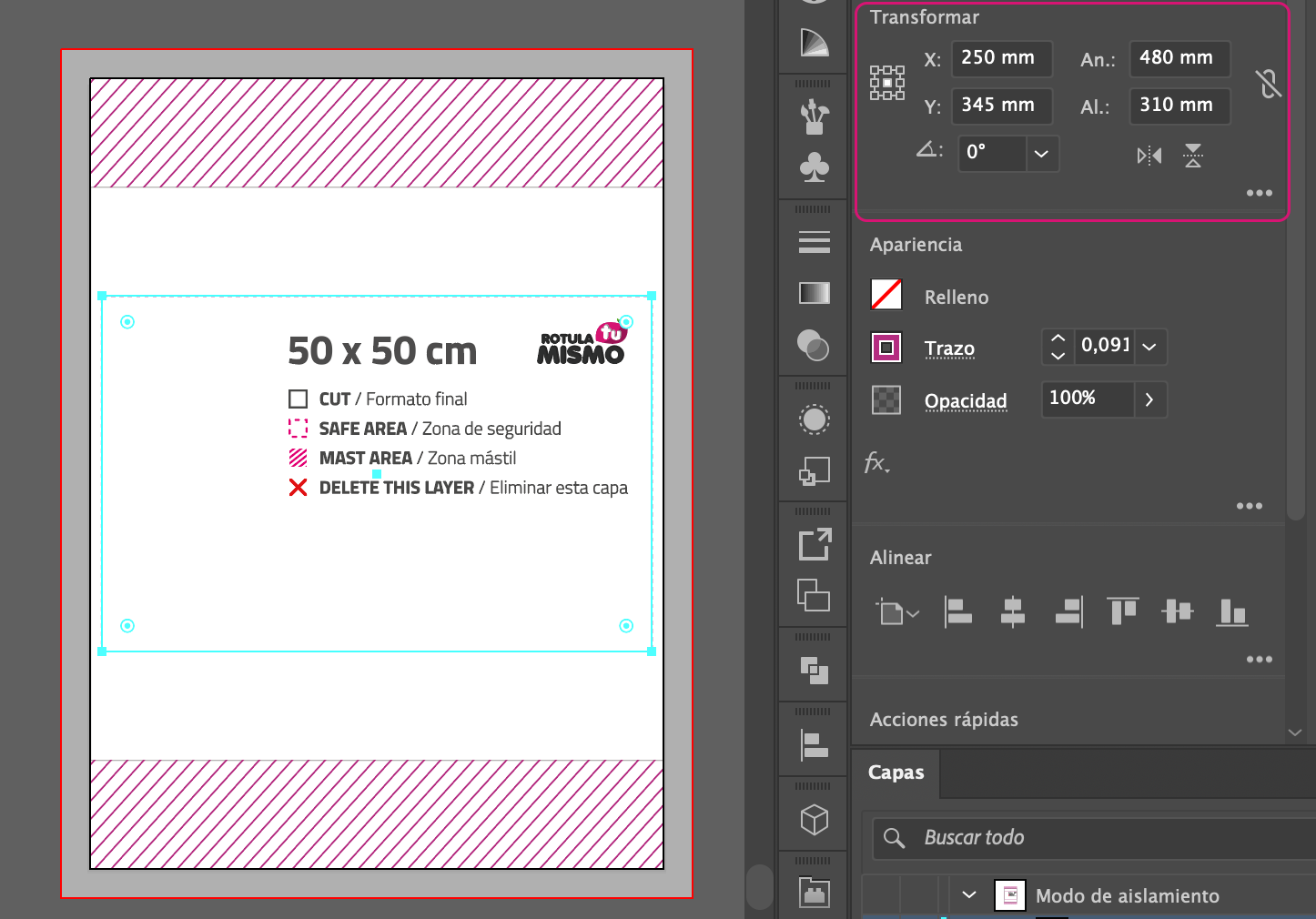
Task: Click the flip vertical icon in Transformar
Action: click(1193, 156)
